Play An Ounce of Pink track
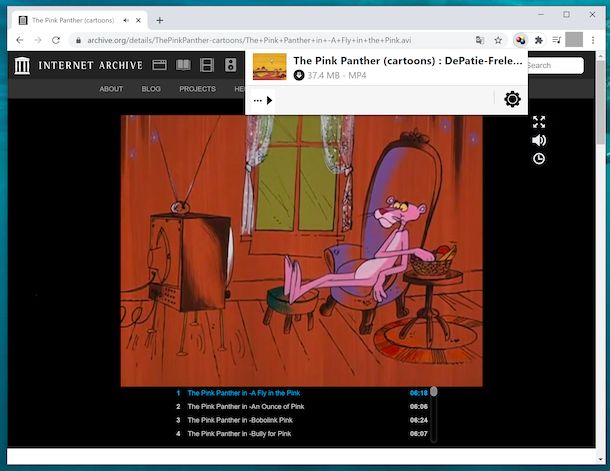The height and width of the screenshot is (471, 610). point(245,407)
